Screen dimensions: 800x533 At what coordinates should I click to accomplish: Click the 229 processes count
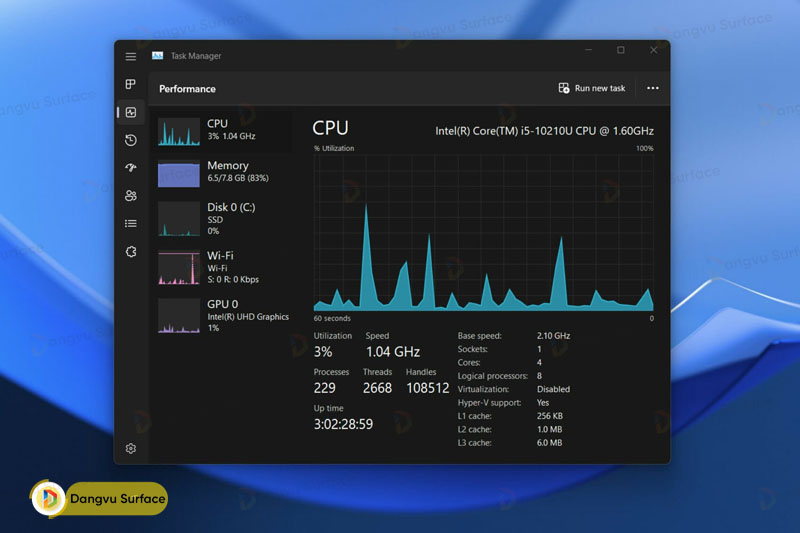click(324, 388)
